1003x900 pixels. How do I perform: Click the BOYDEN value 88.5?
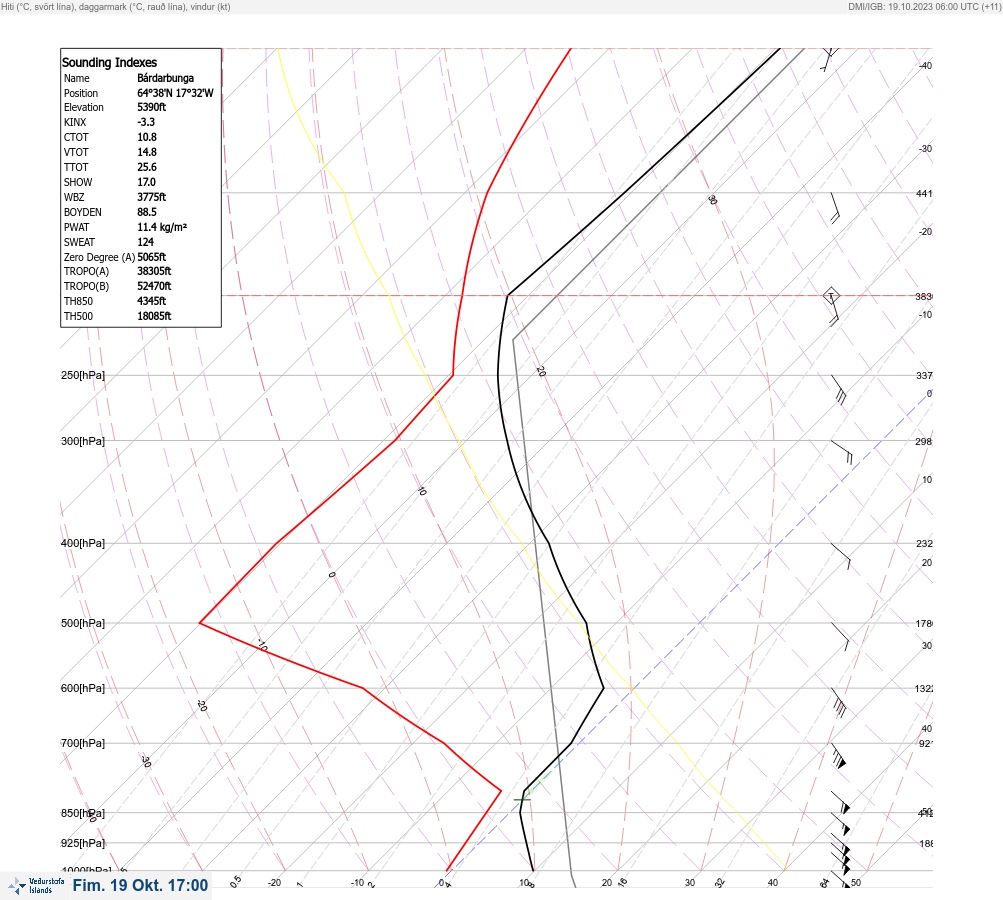point(146,212)
